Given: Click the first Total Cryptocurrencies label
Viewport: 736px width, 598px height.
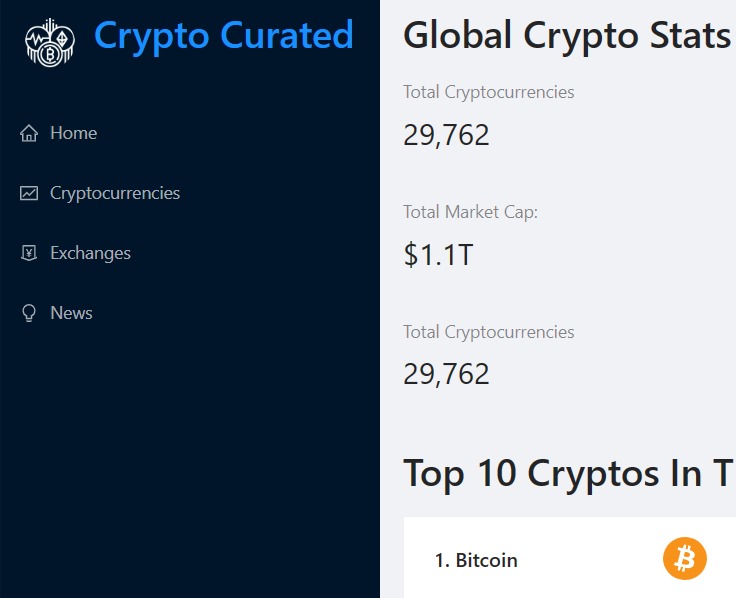Looking at the screenshot, I should pos(488,92).
